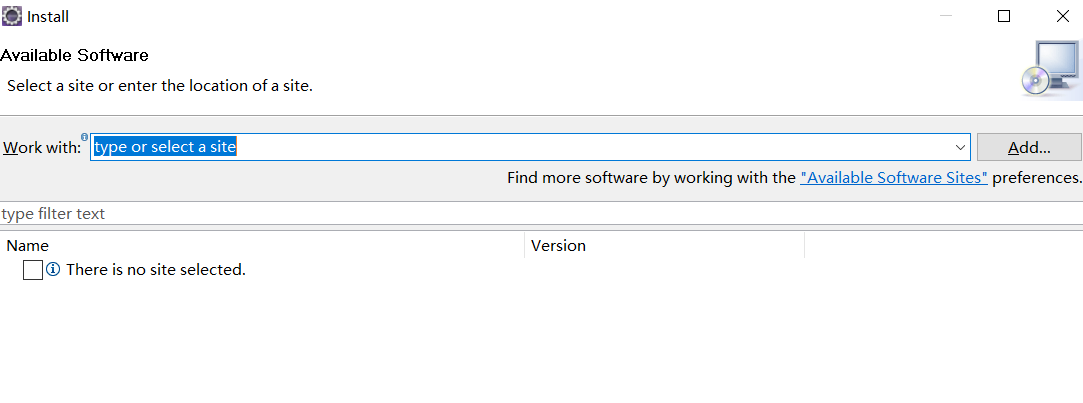Click the Eclipse icon in title bar
The height and width of the screenshot is (403, 1083).
coord(12,16)
